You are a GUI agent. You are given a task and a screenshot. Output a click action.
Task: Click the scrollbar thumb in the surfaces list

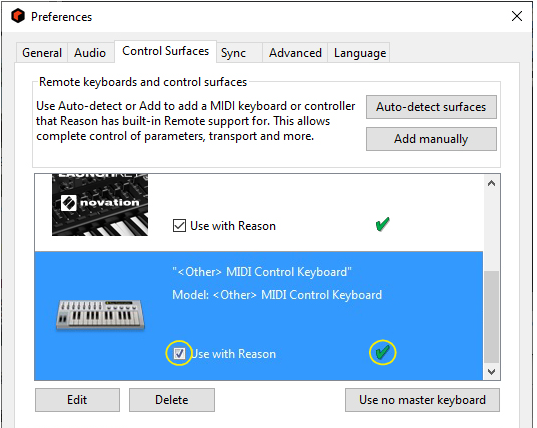point(491,317)
